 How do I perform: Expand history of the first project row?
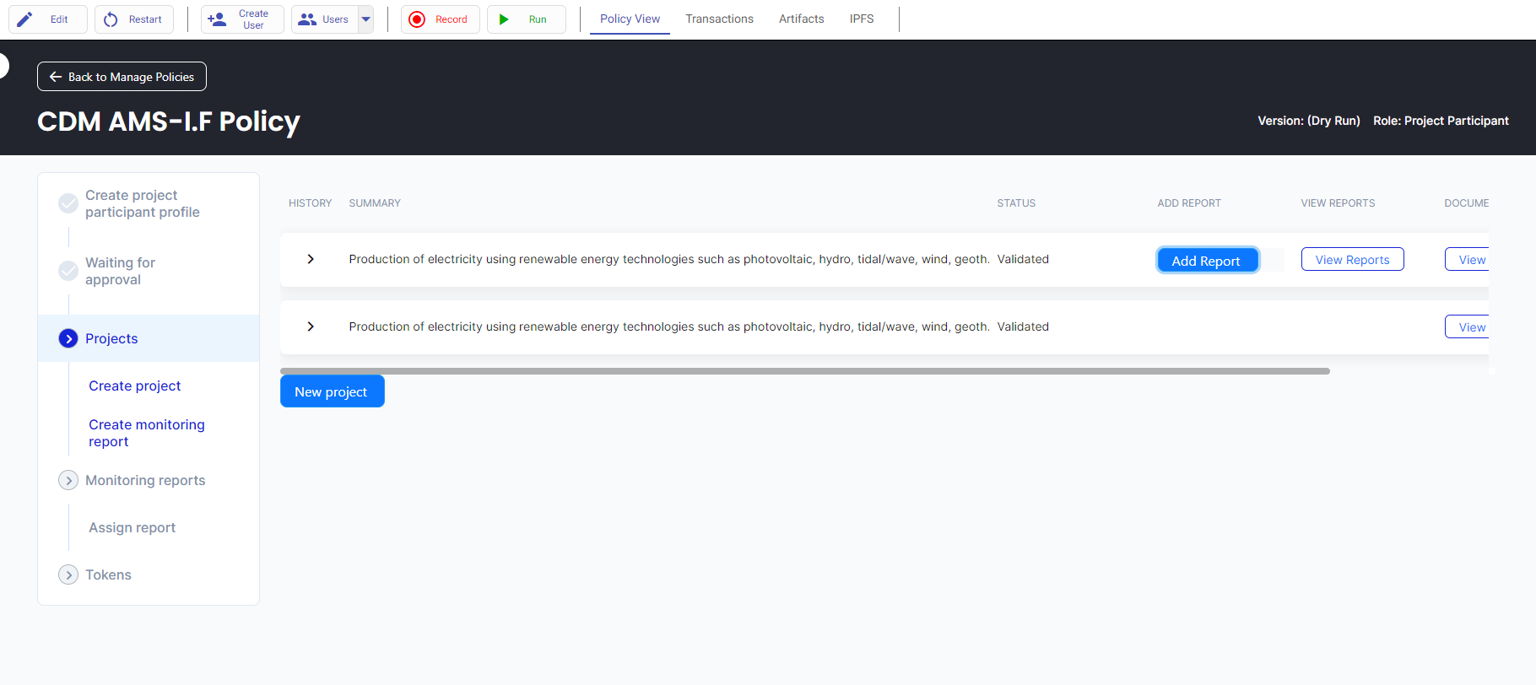[310, 259]
